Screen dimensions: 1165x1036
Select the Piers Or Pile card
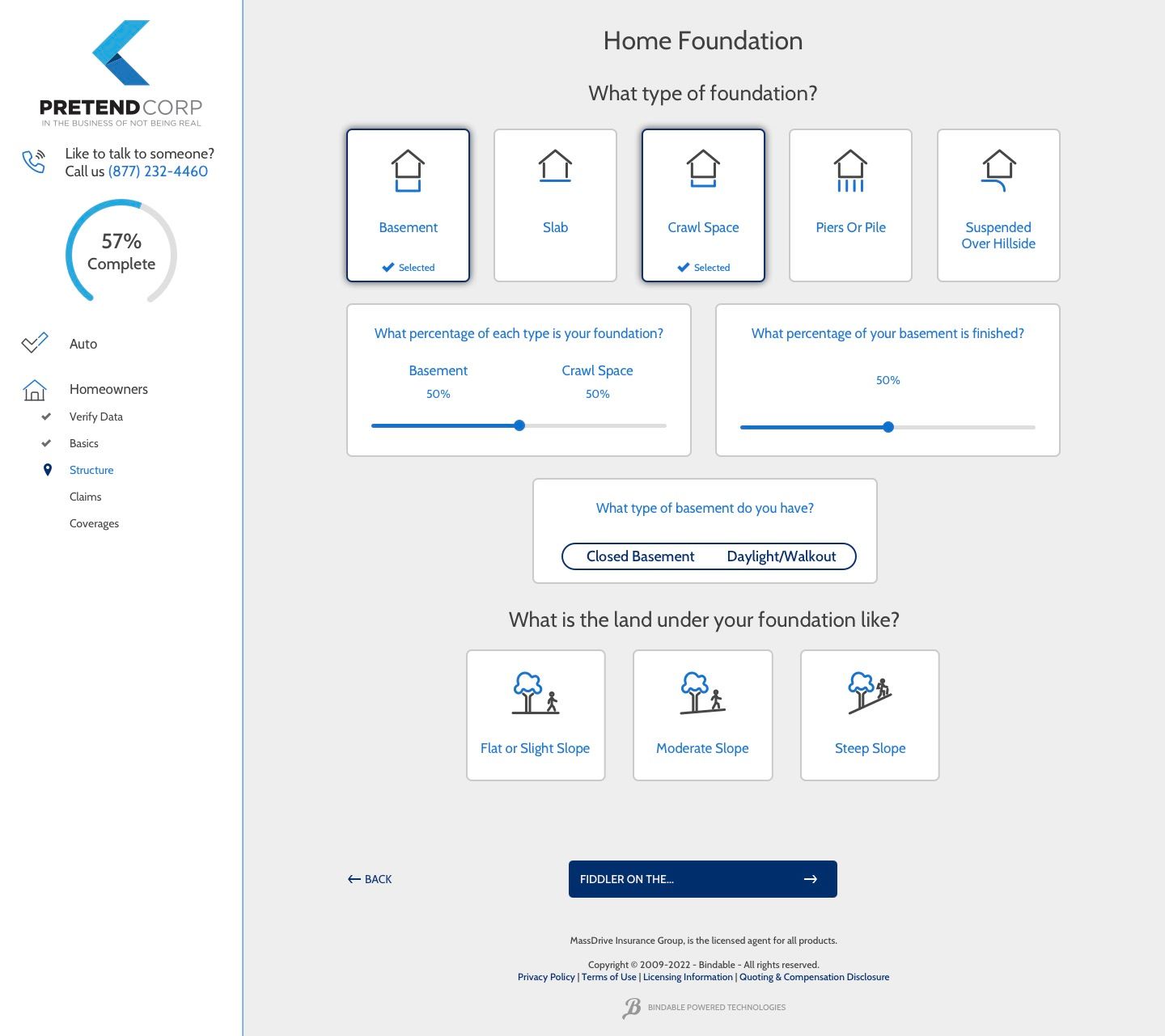tap(850, 205)
